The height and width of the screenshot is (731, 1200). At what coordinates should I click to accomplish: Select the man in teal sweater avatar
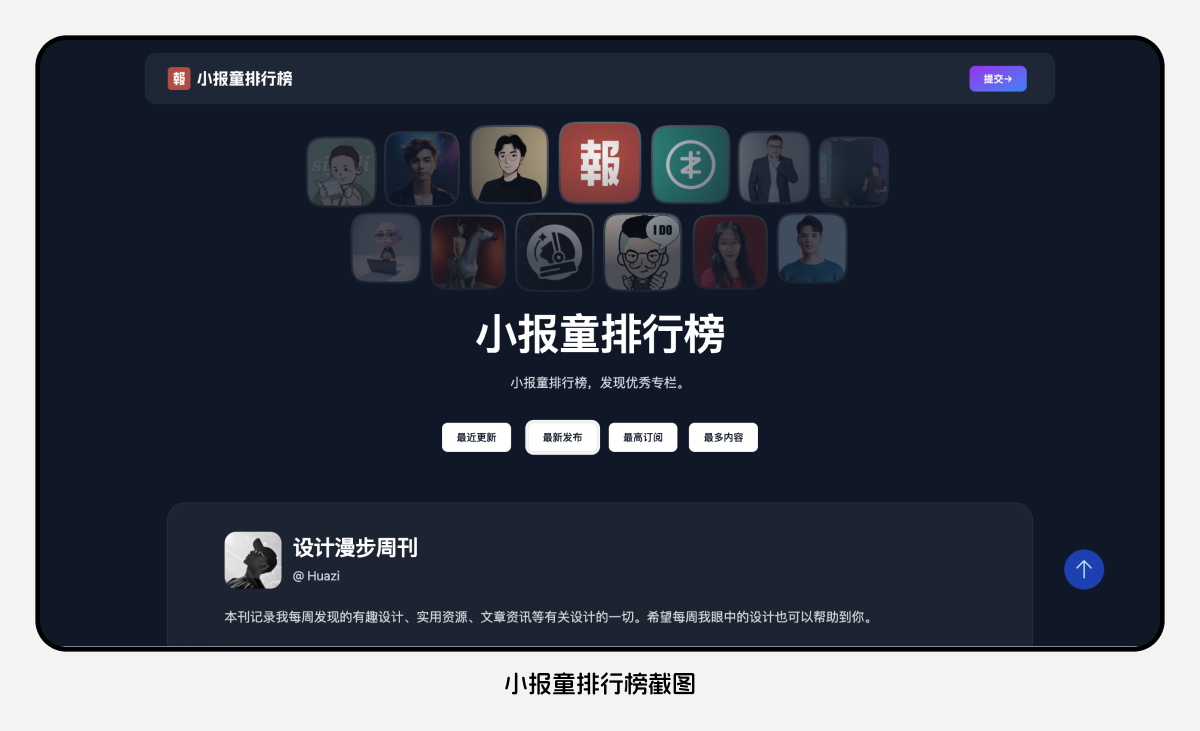[x=812, y=248]
